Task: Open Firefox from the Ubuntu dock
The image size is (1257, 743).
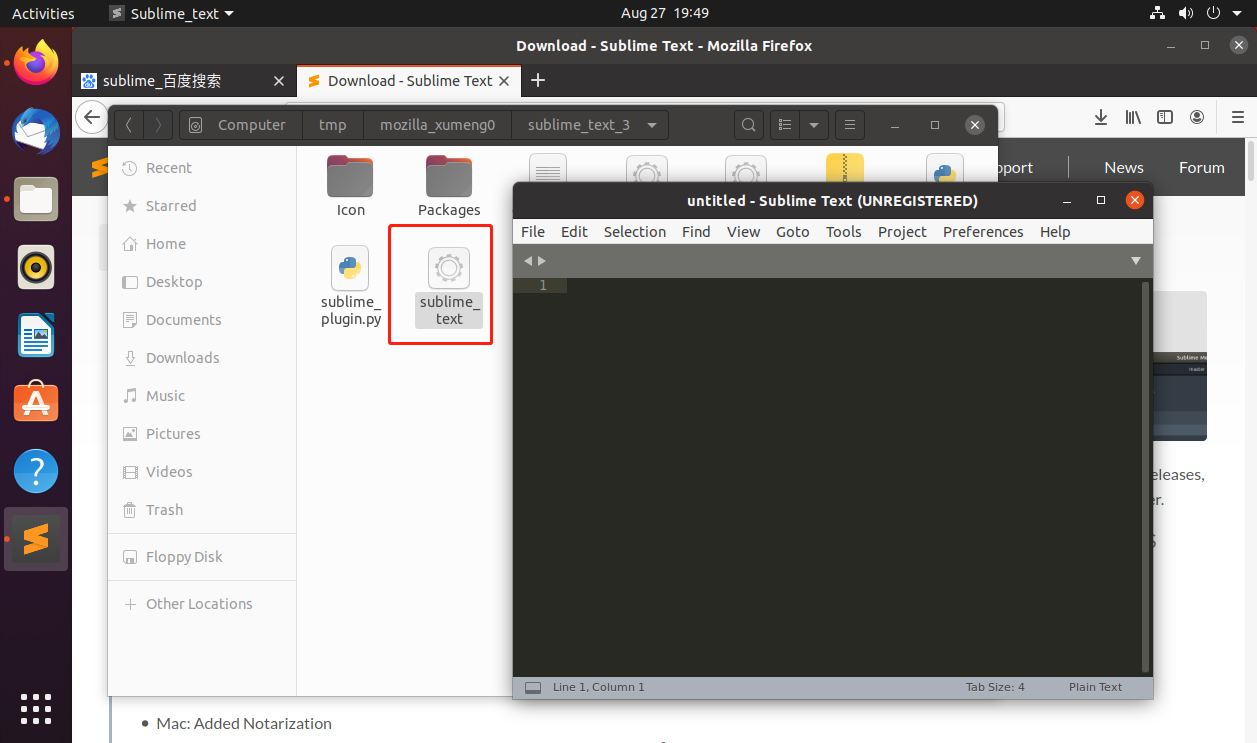Action: (x=36, y=63)
